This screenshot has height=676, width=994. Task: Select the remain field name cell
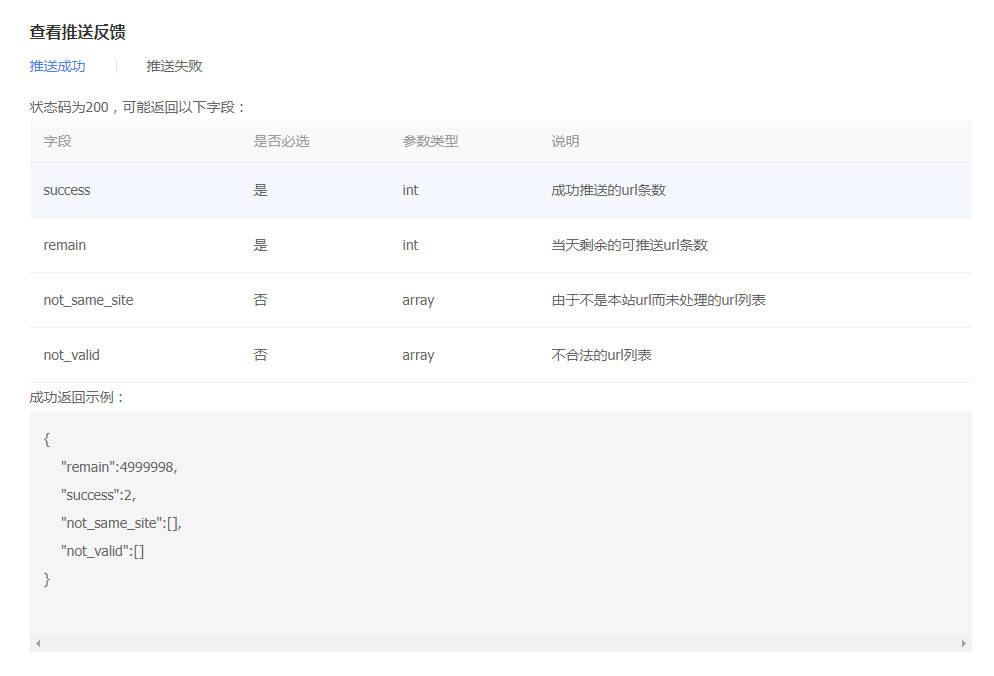(x=65, y=245)
